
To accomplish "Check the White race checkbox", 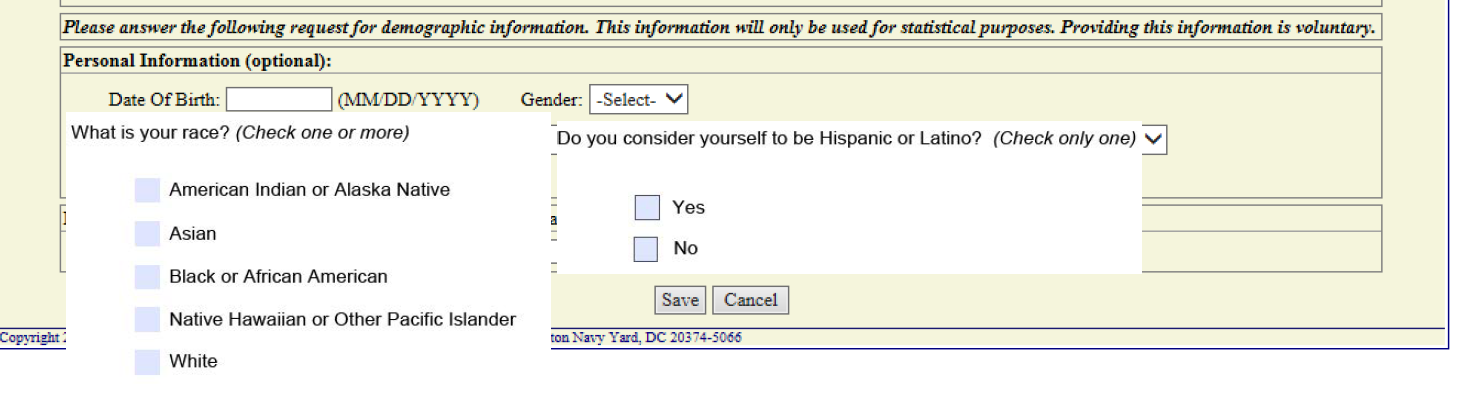I will [x=147, y=362].
